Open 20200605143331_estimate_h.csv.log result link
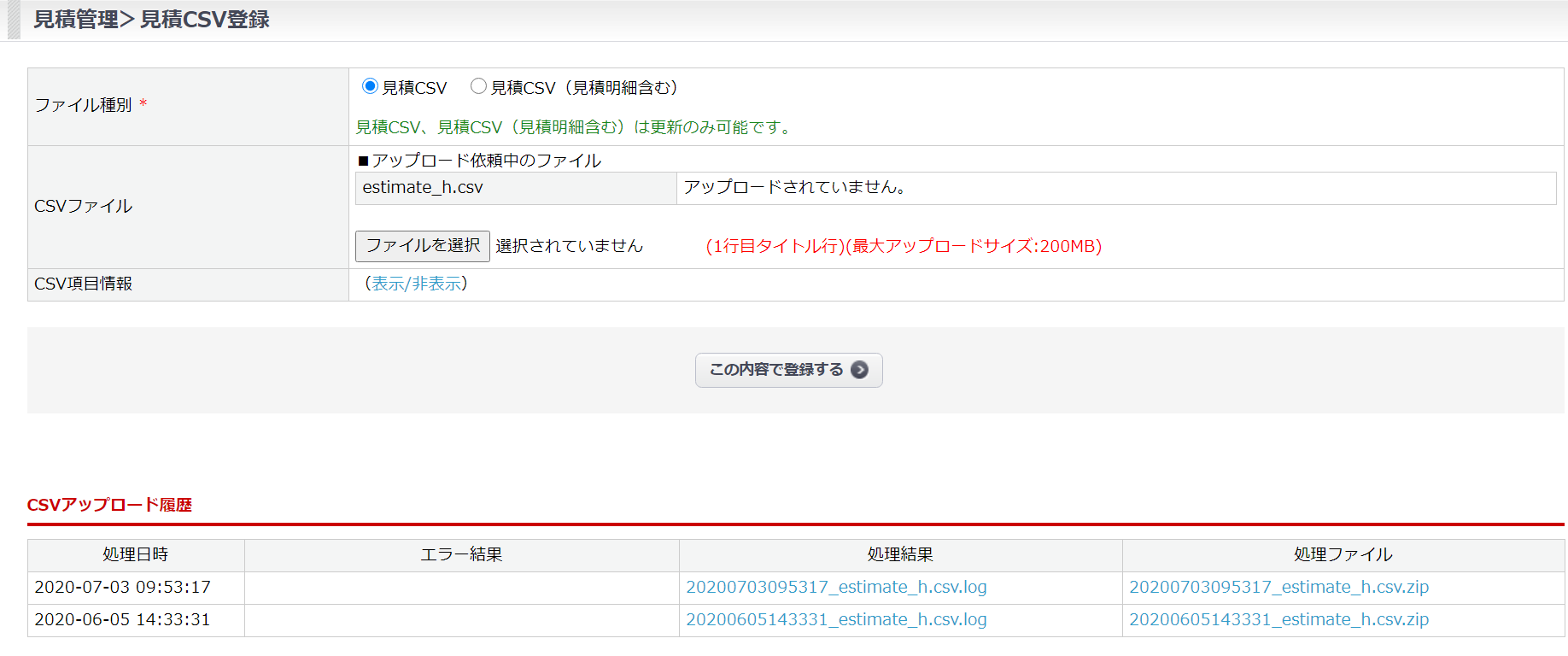The width and height of the screenshot is (1568, 656). coord(836,620)
